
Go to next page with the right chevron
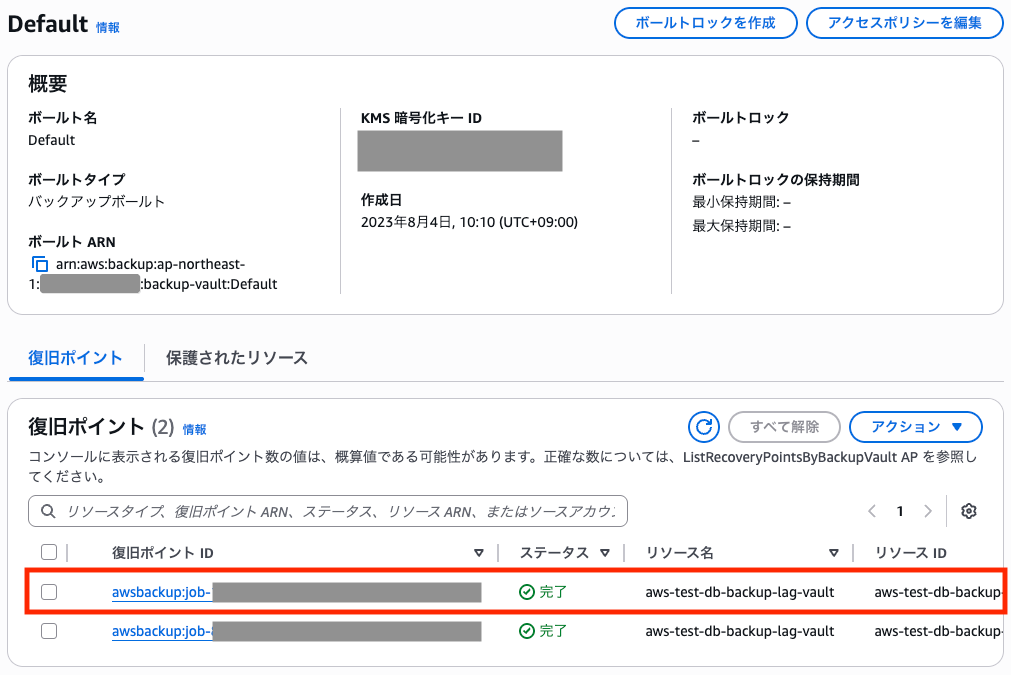[927, 511]
